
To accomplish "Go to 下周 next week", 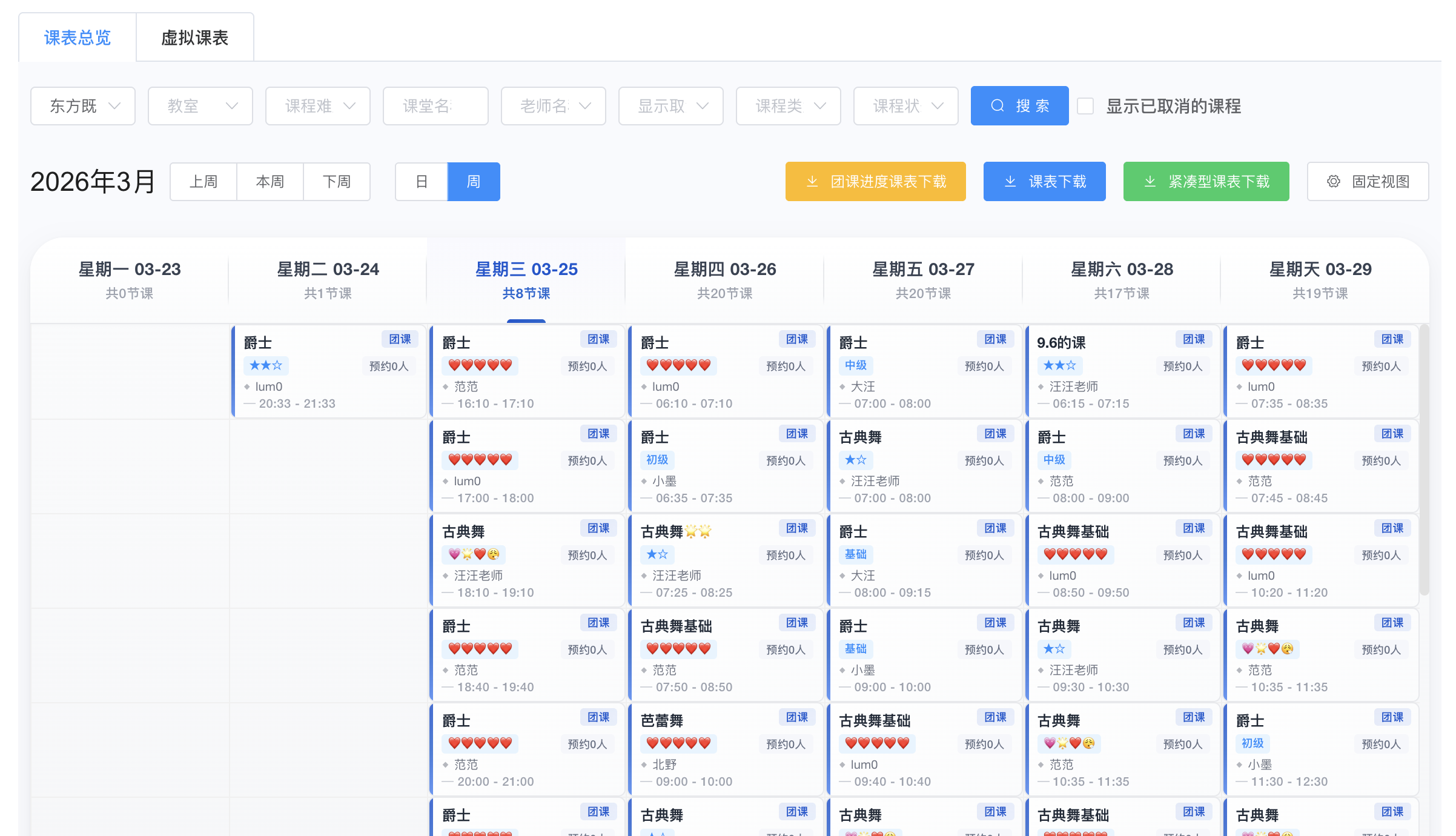I will [x=336, y=182].
